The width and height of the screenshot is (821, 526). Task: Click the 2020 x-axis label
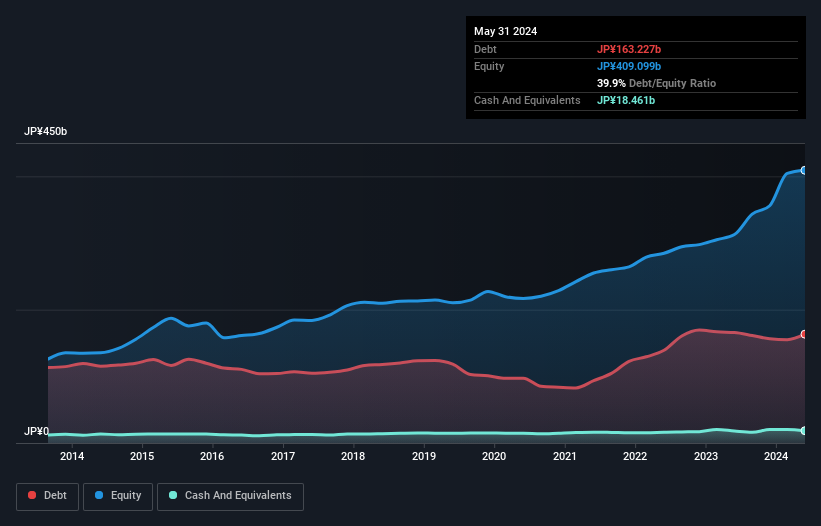[494, 456]
